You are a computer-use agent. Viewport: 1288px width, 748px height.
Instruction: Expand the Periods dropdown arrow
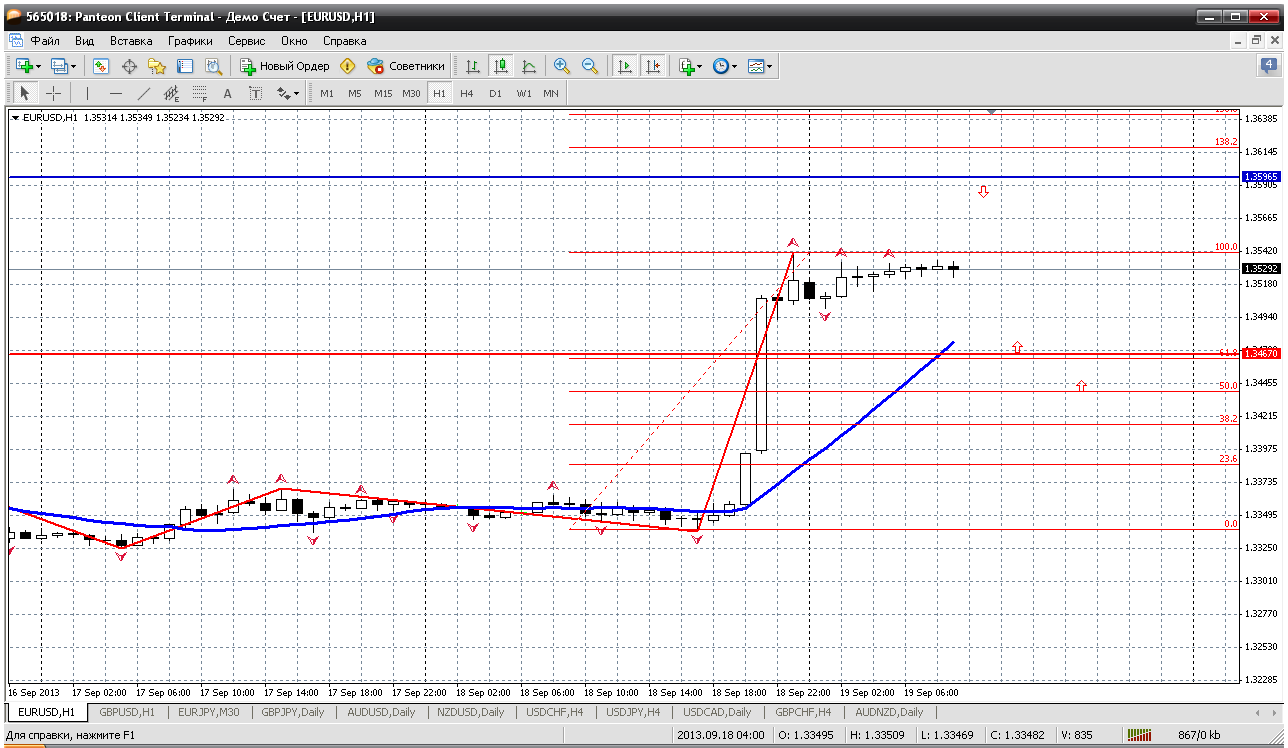(x=735, y=66)
